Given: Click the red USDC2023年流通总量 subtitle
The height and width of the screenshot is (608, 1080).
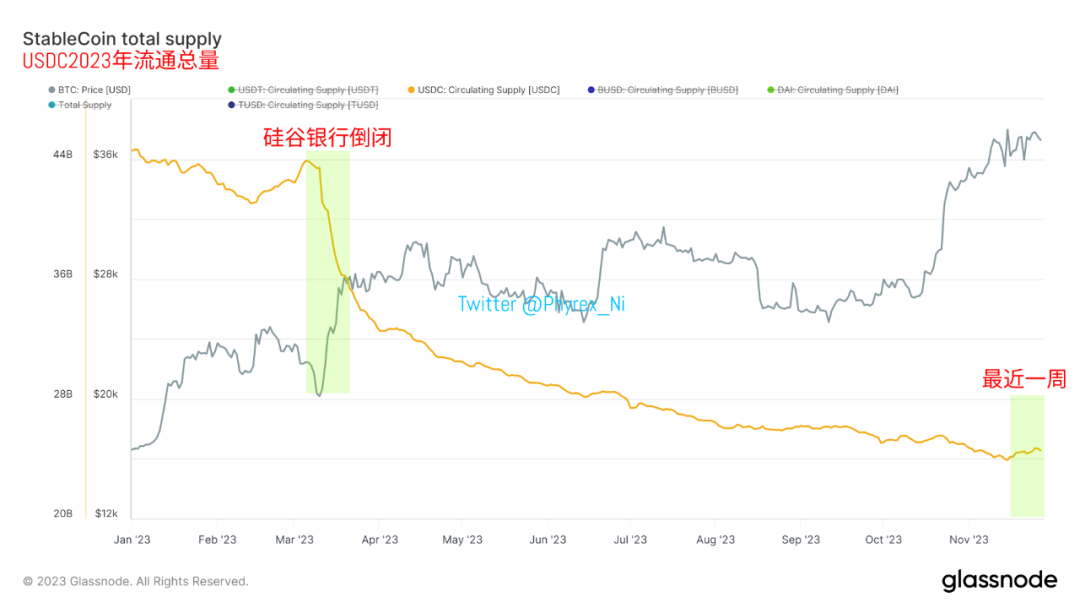Looking at the screenshot, I should (121, 61).
